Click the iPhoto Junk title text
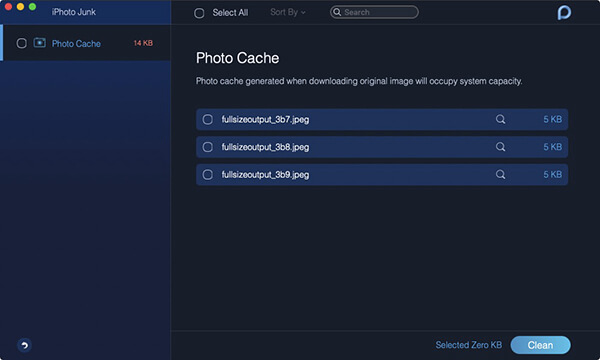600x360 pixels. (74, 12)
